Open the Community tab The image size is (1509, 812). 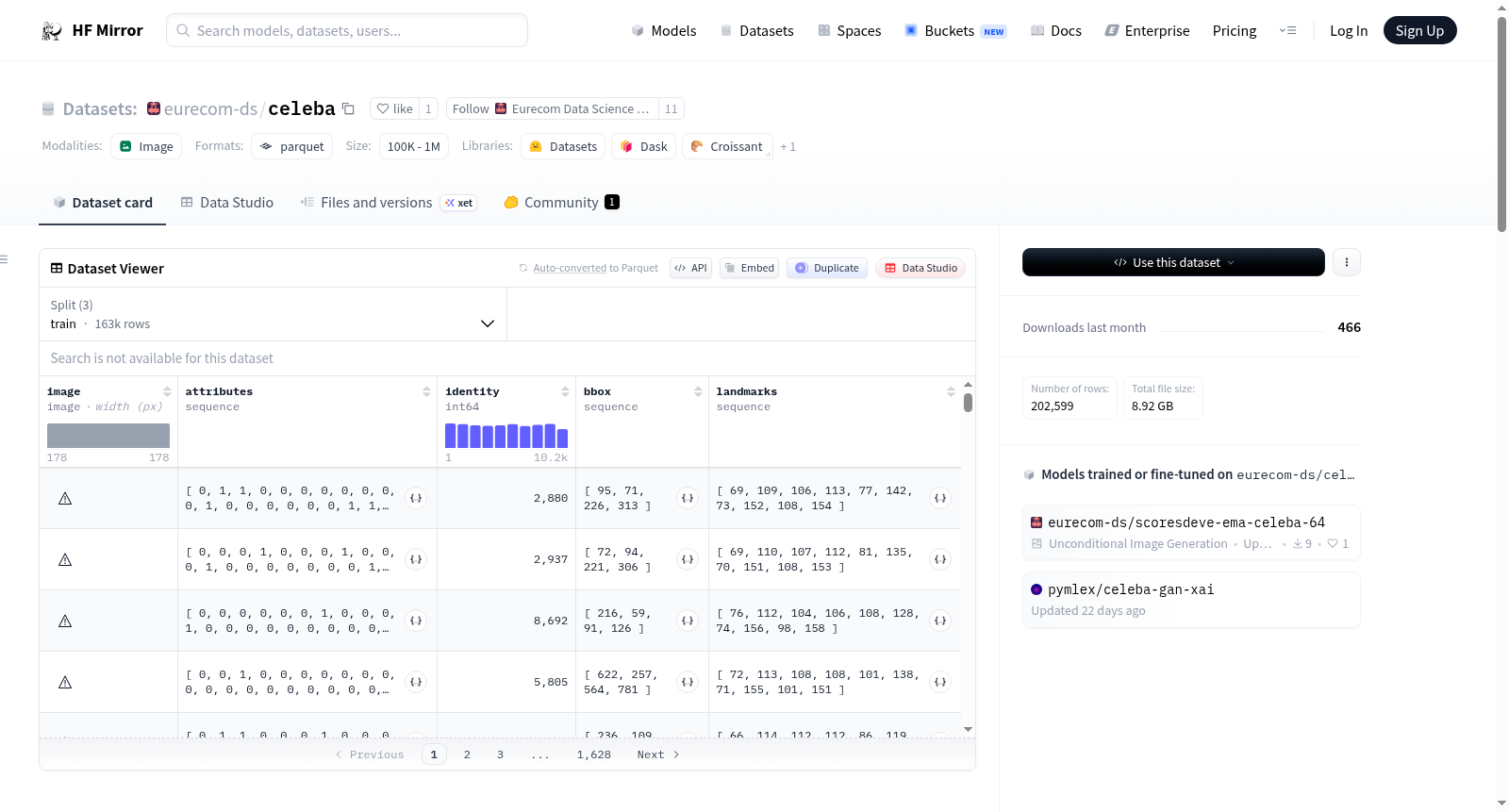point(561,203)
